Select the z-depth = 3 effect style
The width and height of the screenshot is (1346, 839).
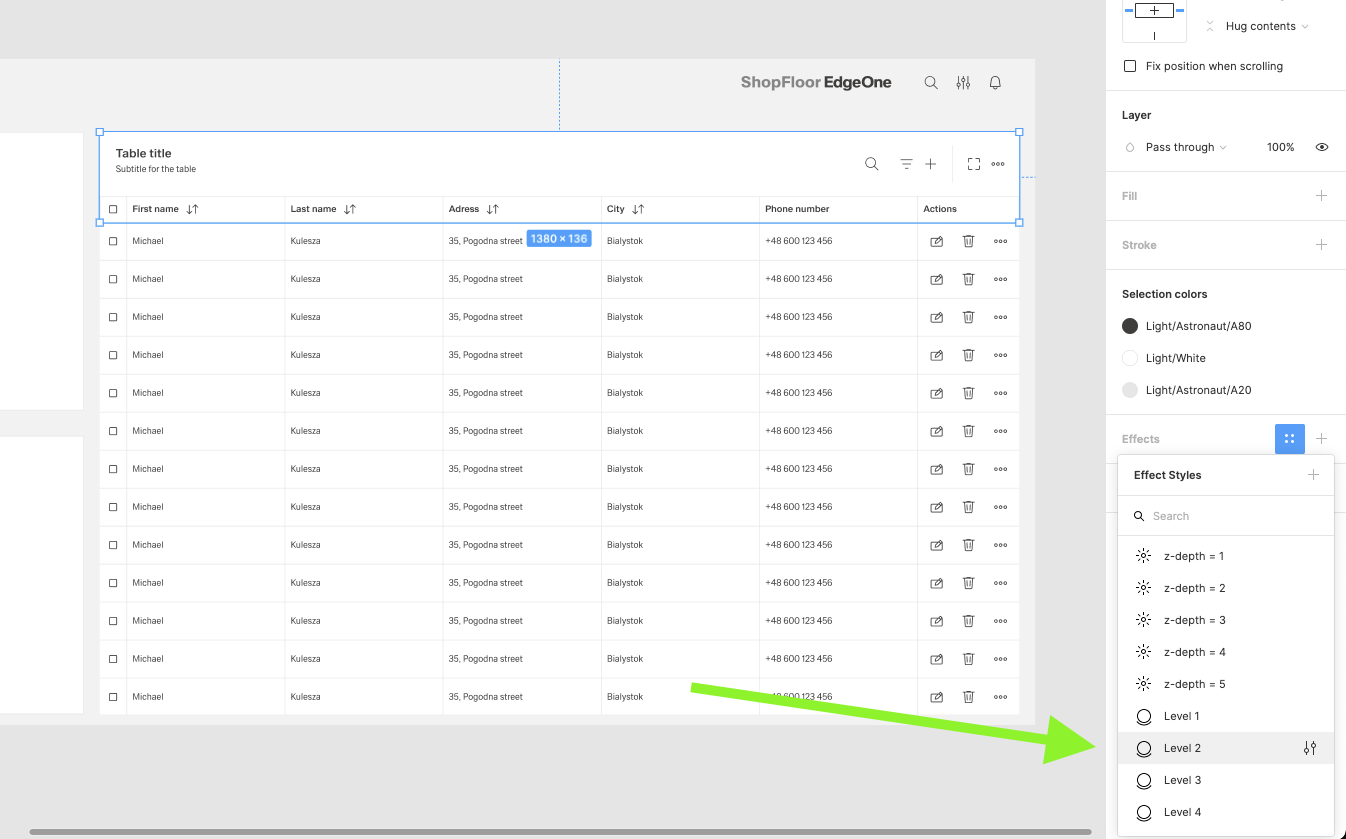tap(1194, 620)
